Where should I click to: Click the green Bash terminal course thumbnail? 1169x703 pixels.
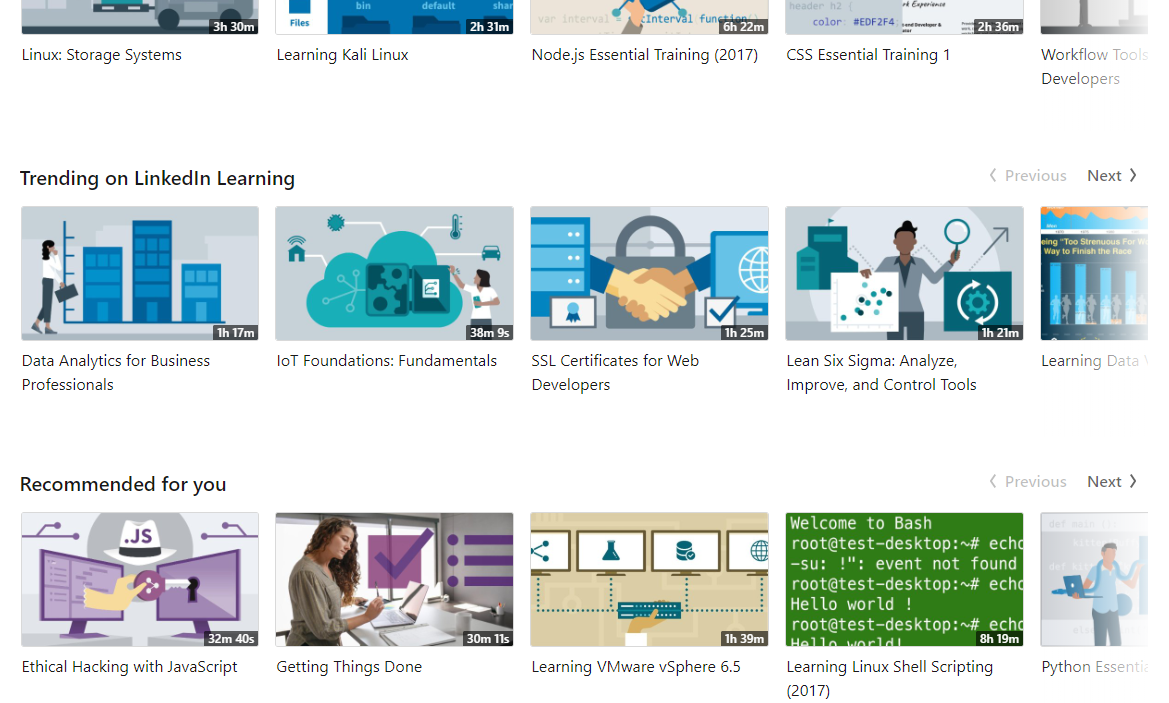click(904, 579)
